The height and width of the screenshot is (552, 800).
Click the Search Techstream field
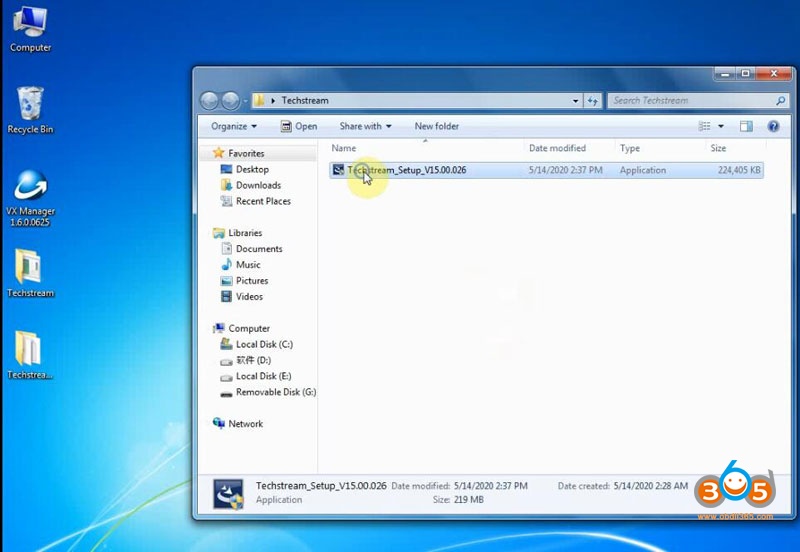pyautogui.click(x=692, y=101)
